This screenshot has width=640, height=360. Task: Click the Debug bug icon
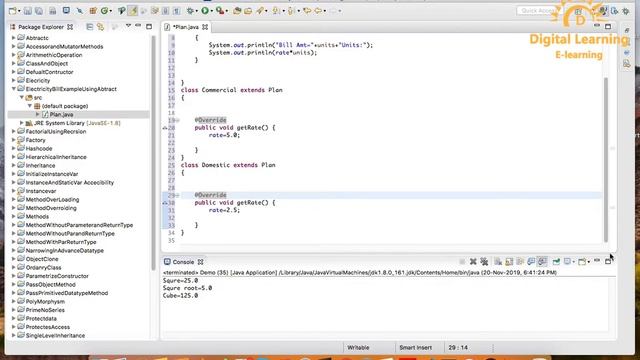pyautogui.click(x=190, y=11)
